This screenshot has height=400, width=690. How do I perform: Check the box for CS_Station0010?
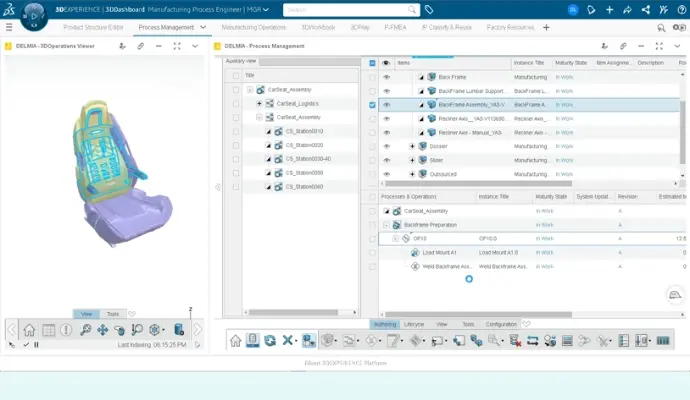[x=236, y=131]
